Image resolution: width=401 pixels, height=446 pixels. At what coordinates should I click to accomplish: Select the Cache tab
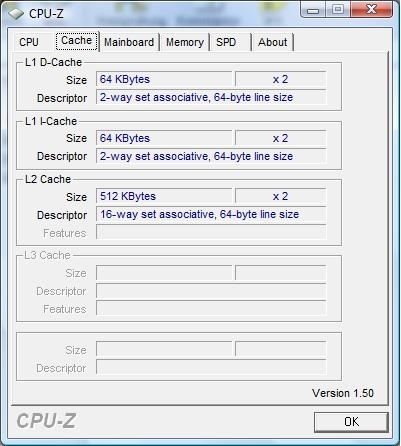coord(76,41)
